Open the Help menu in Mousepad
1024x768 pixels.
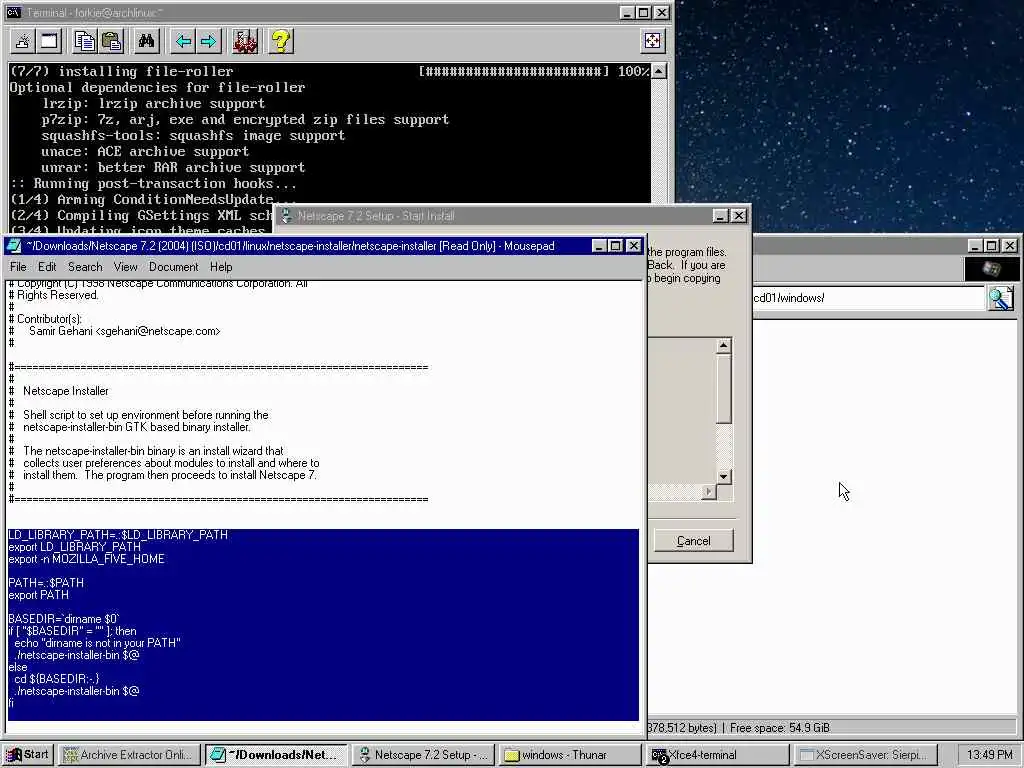pos(221,266)
